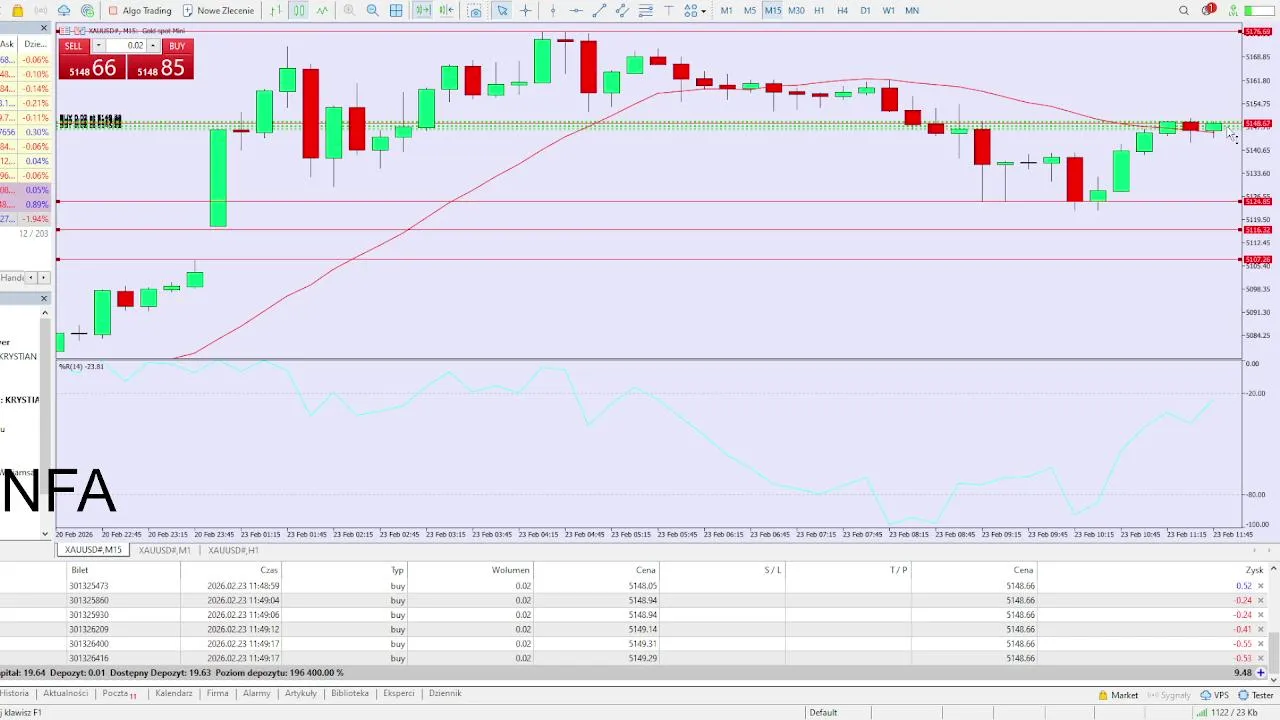1280x720 pixels.
Task: Switch to line chart display
Action: coord(322,11)
